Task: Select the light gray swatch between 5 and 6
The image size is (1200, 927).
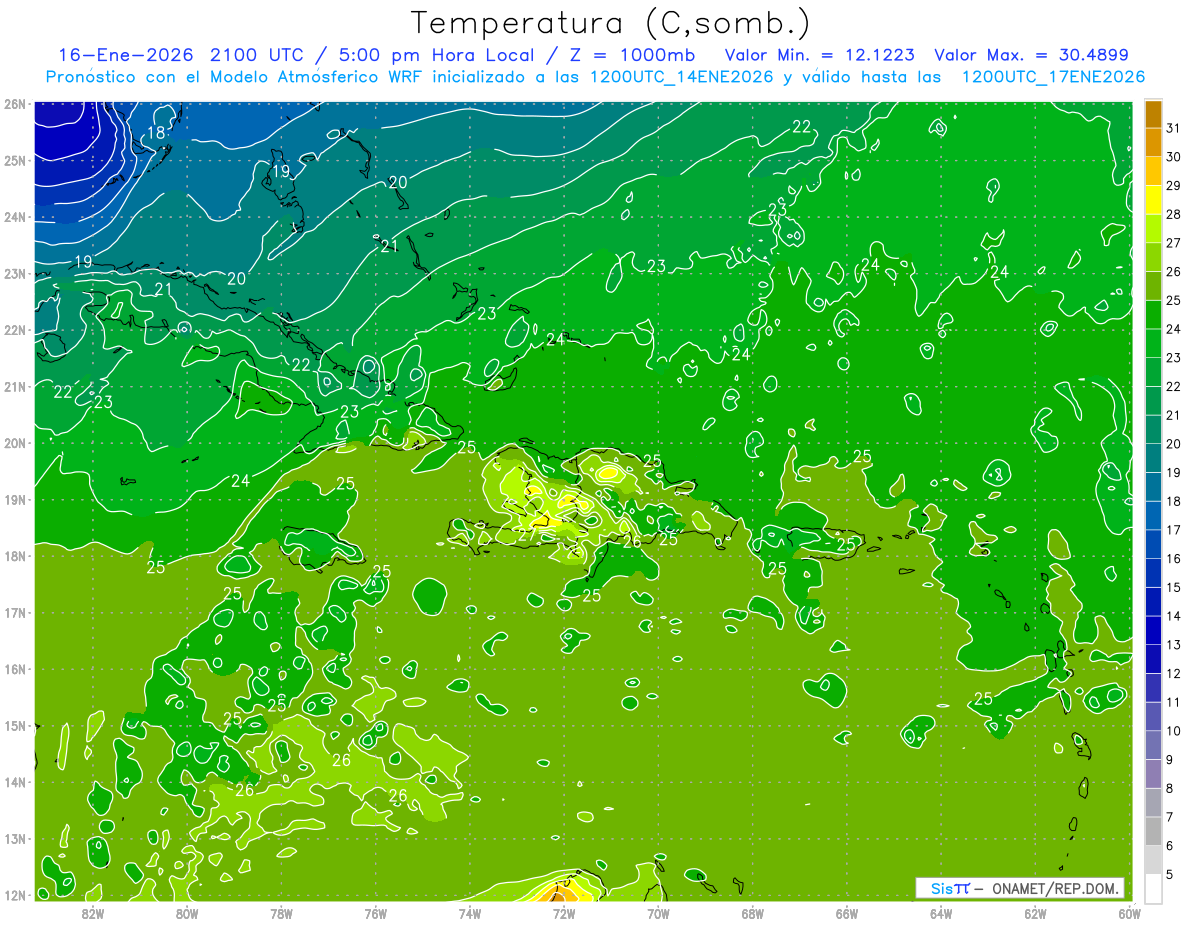Action: point(1154,859)
